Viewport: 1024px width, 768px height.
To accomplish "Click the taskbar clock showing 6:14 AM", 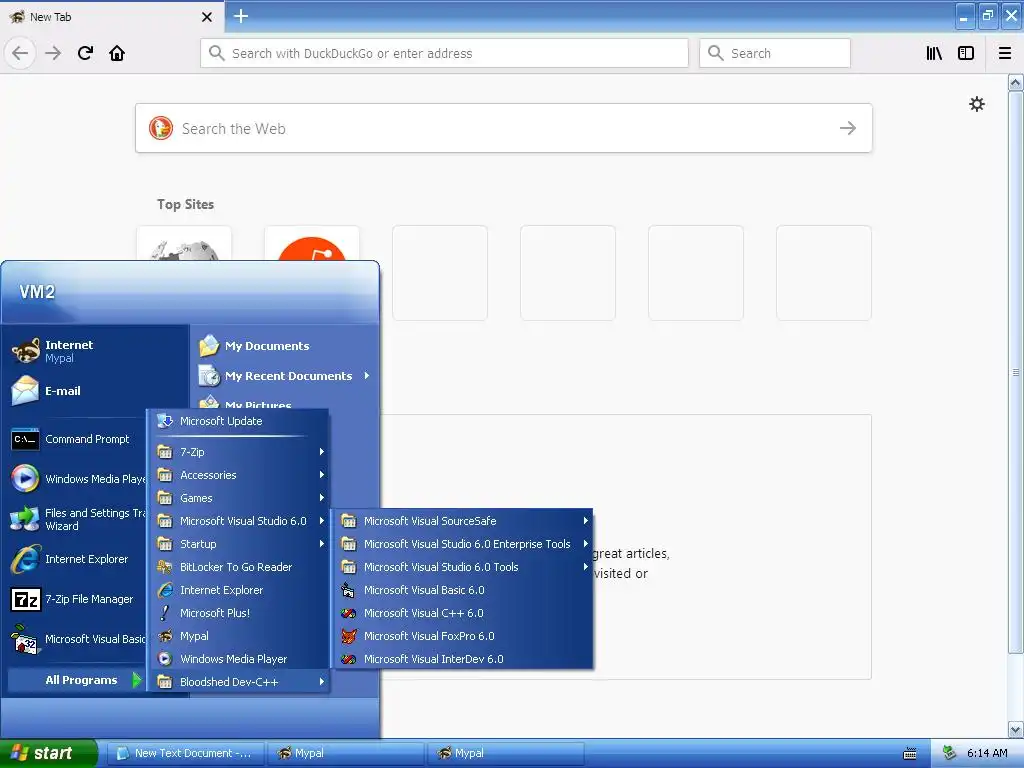I will pyautogui.click(x=987, y=753).
